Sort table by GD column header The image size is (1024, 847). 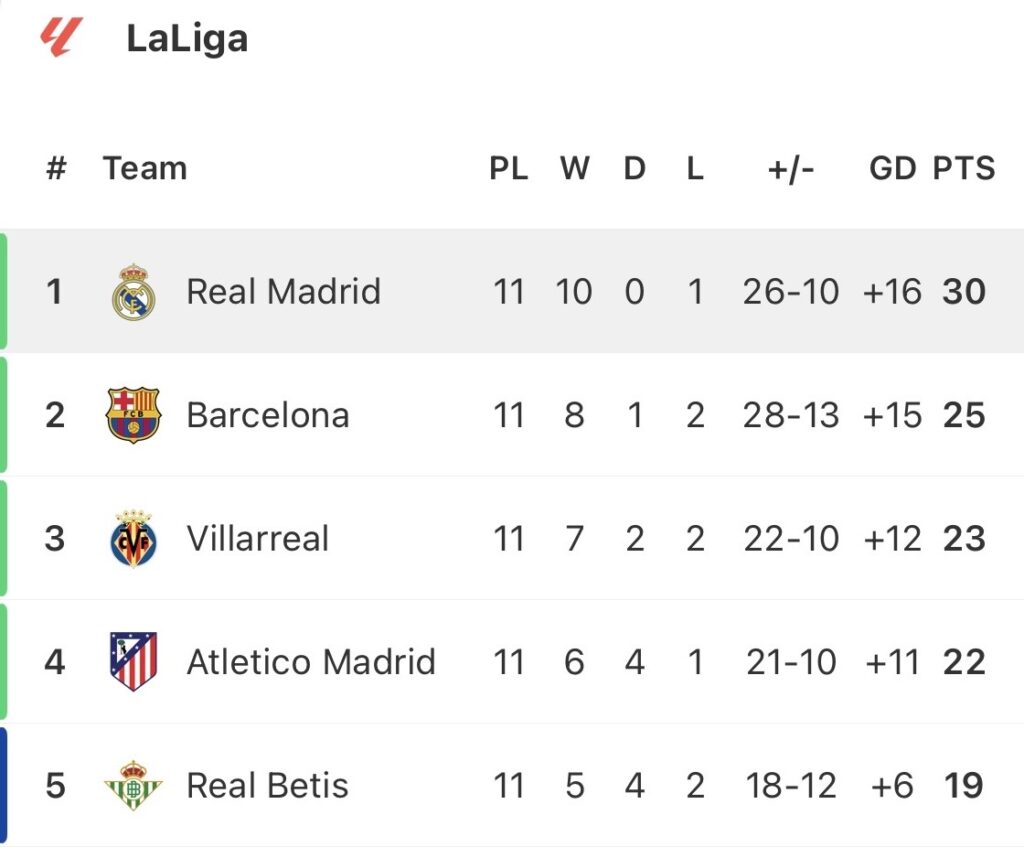coord(892,168)
